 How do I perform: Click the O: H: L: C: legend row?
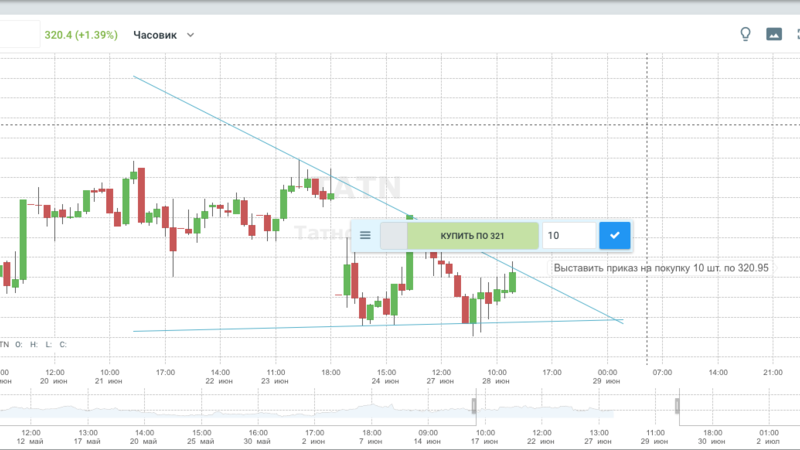[x=35, y=344]
